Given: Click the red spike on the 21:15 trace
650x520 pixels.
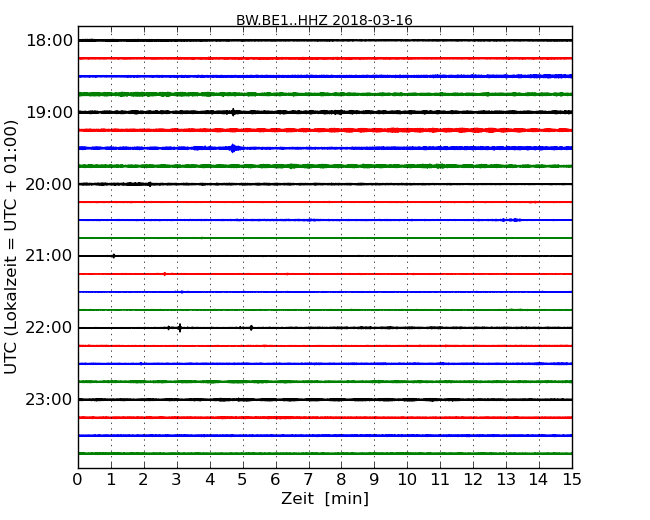Looking at the screenshot, I should pos(165,274).
